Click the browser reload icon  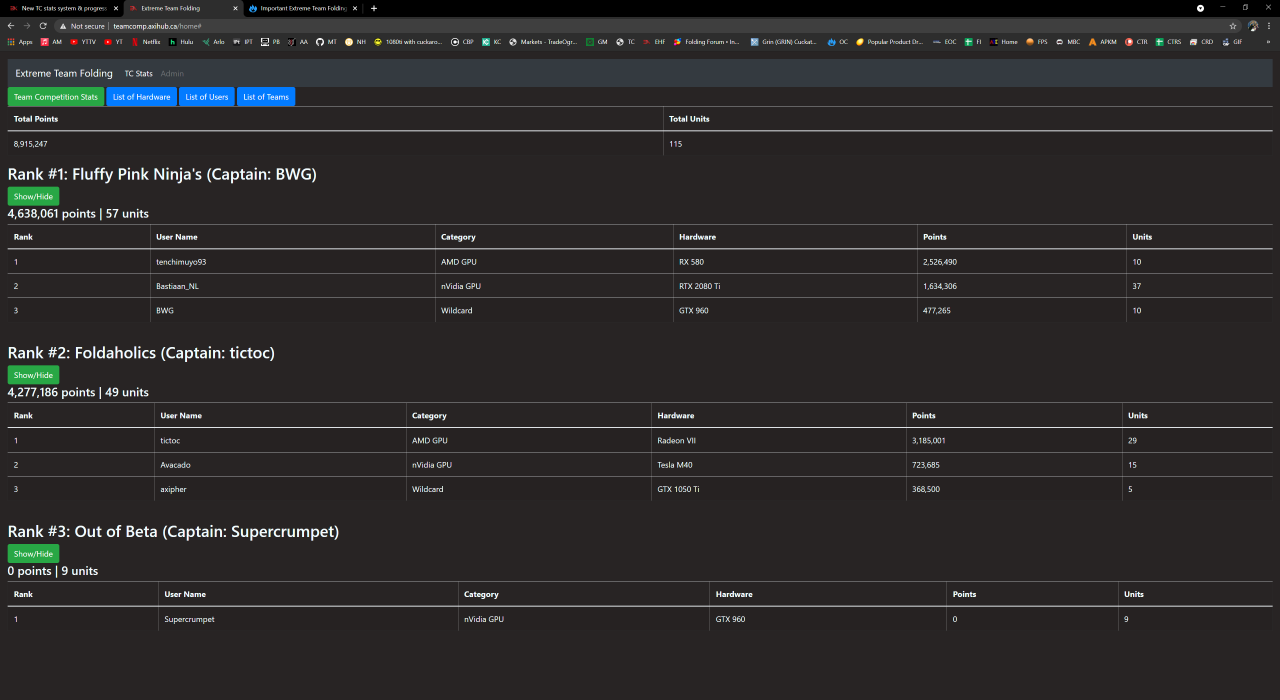point(43,26)
